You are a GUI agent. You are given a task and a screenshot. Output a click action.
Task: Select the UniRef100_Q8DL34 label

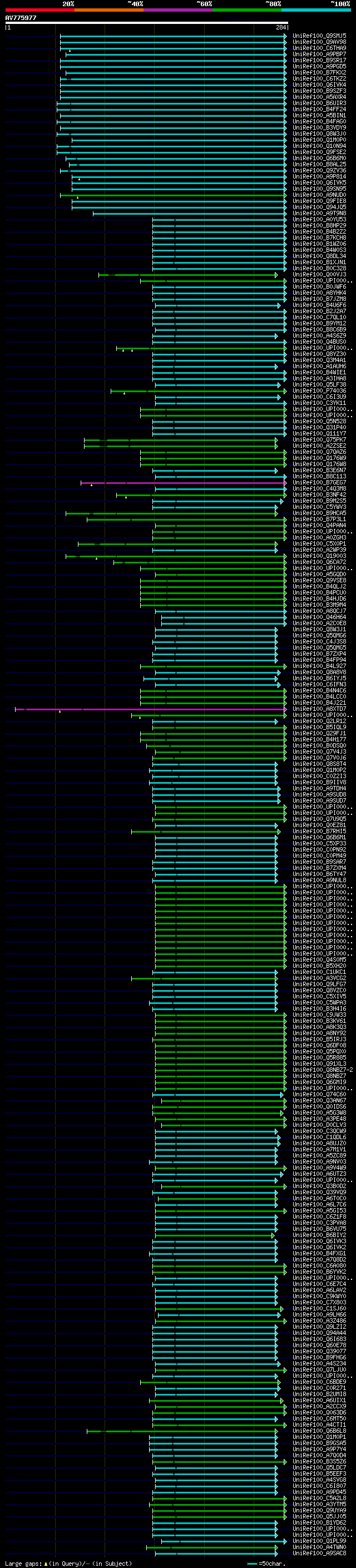tap(319, 256)
